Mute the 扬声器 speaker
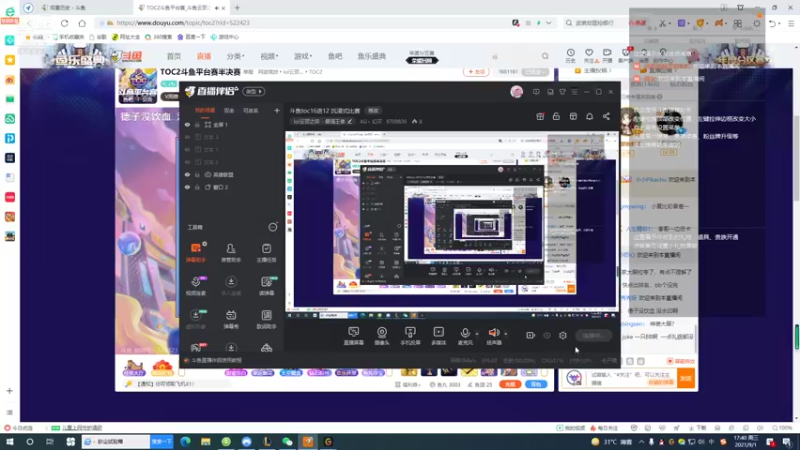The width and height of the screenshot is (800, 450). 494,336
